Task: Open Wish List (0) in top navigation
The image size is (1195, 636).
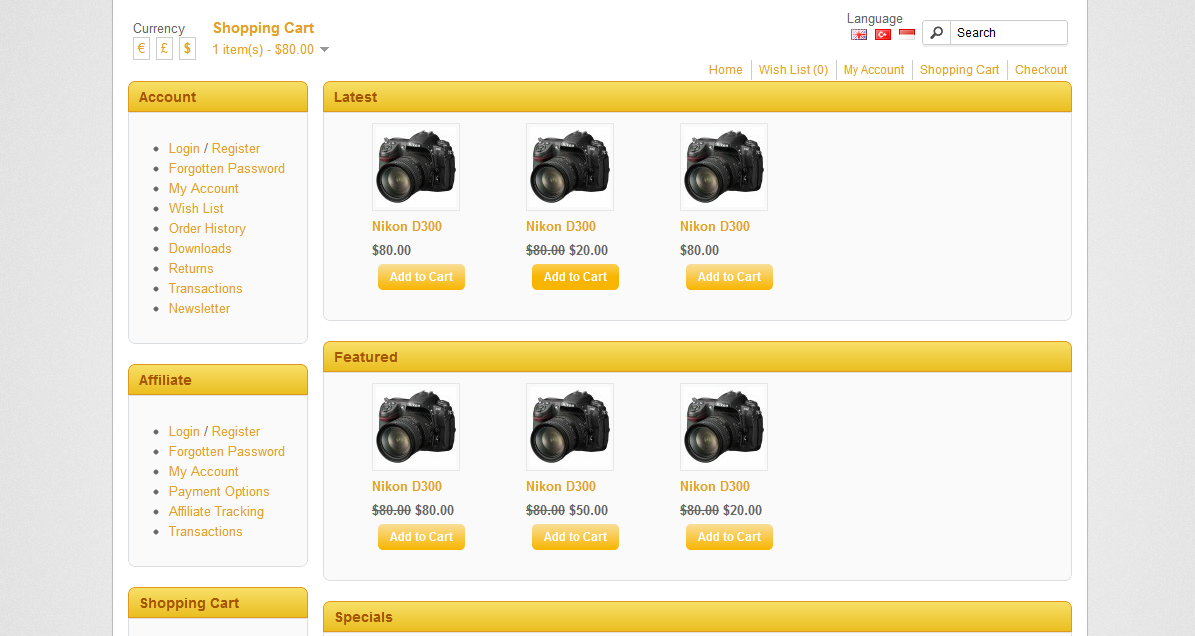Action: click(x=793, y=69)
